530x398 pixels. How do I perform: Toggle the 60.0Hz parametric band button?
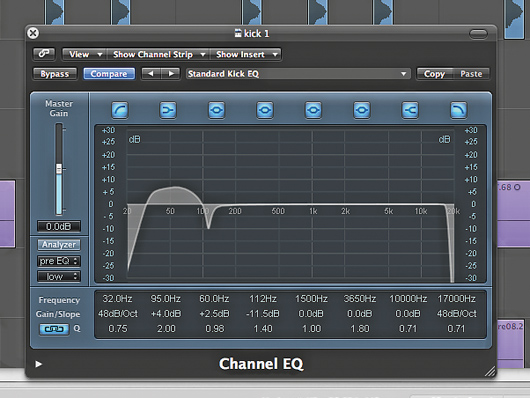pyautogui.click(x=216, y=110)
